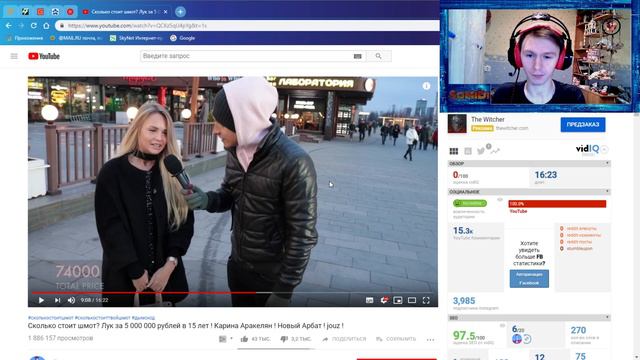
Task: Open The Witcher ad thumbnail
Action: coord(457,124)
